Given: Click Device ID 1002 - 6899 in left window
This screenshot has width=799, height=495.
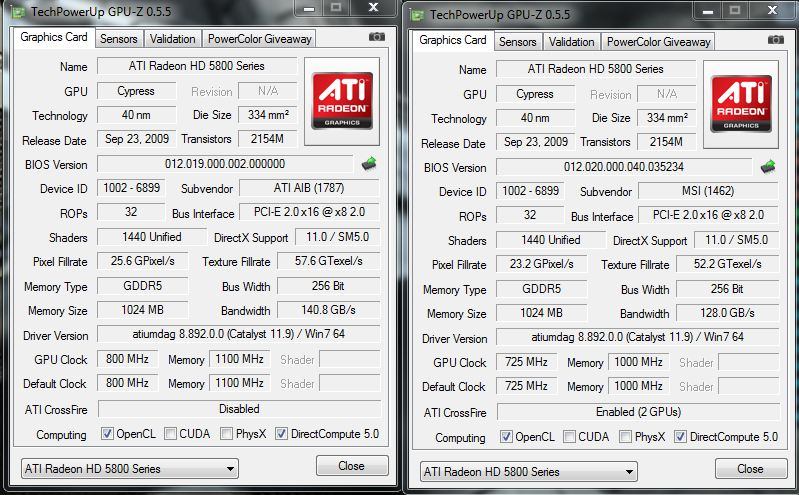Looking at the screenshot, I should pos(131,188).
